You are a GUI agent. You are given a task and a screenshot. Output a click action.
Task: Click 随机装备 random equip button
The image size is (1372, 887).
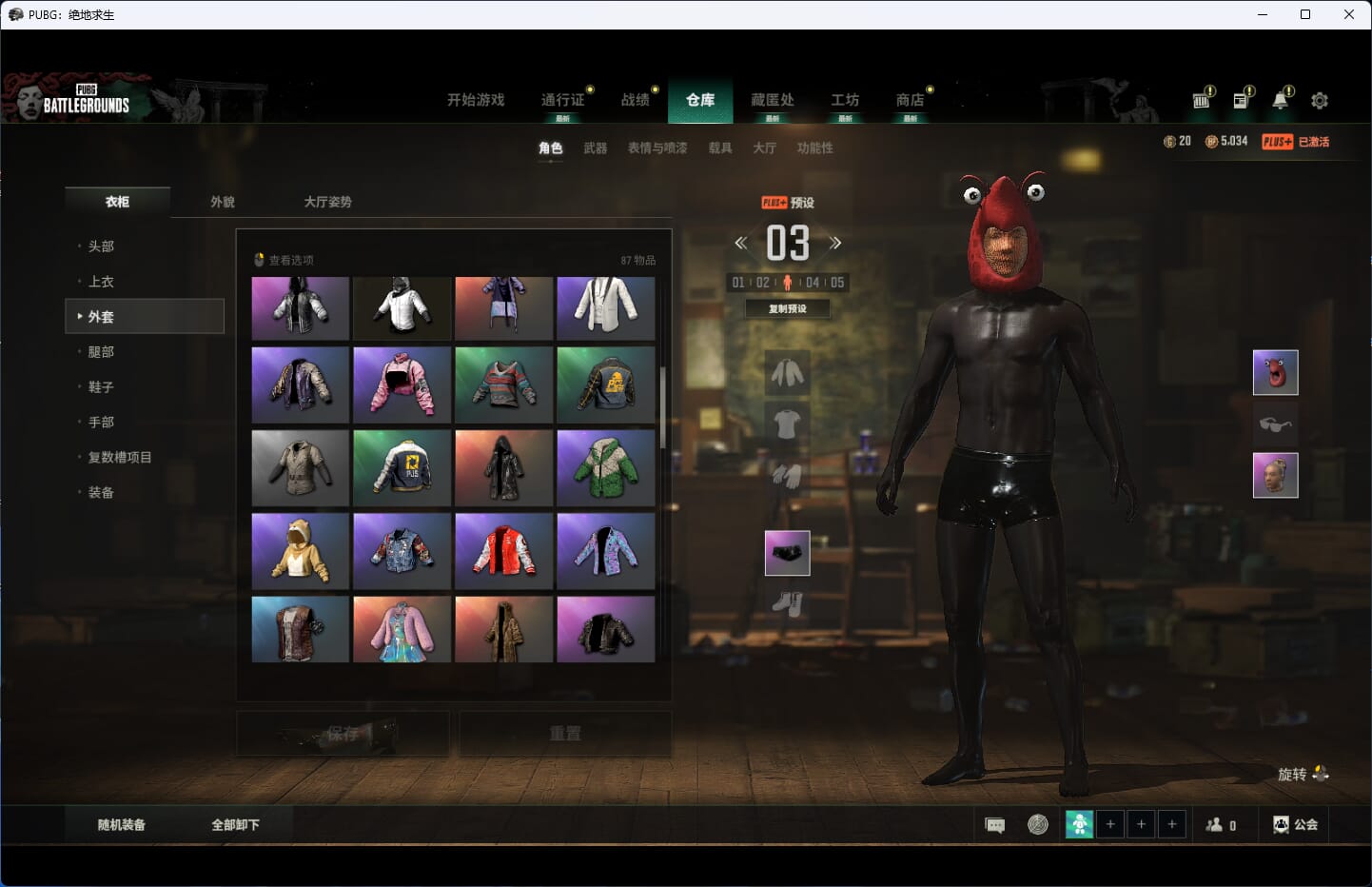[122, 825]
